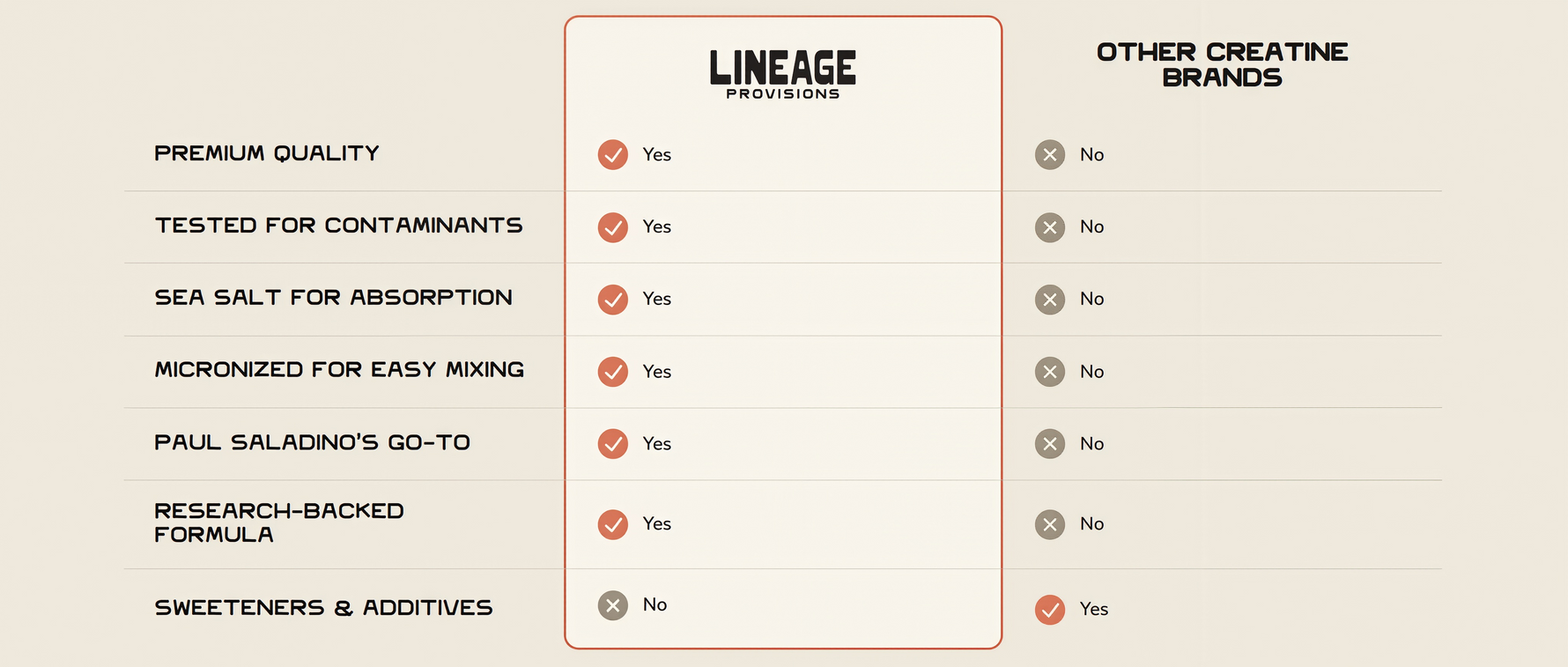
Task: Click Lineage checkmark for Tested for Contaminants
Action: click(x=613, y=227)
